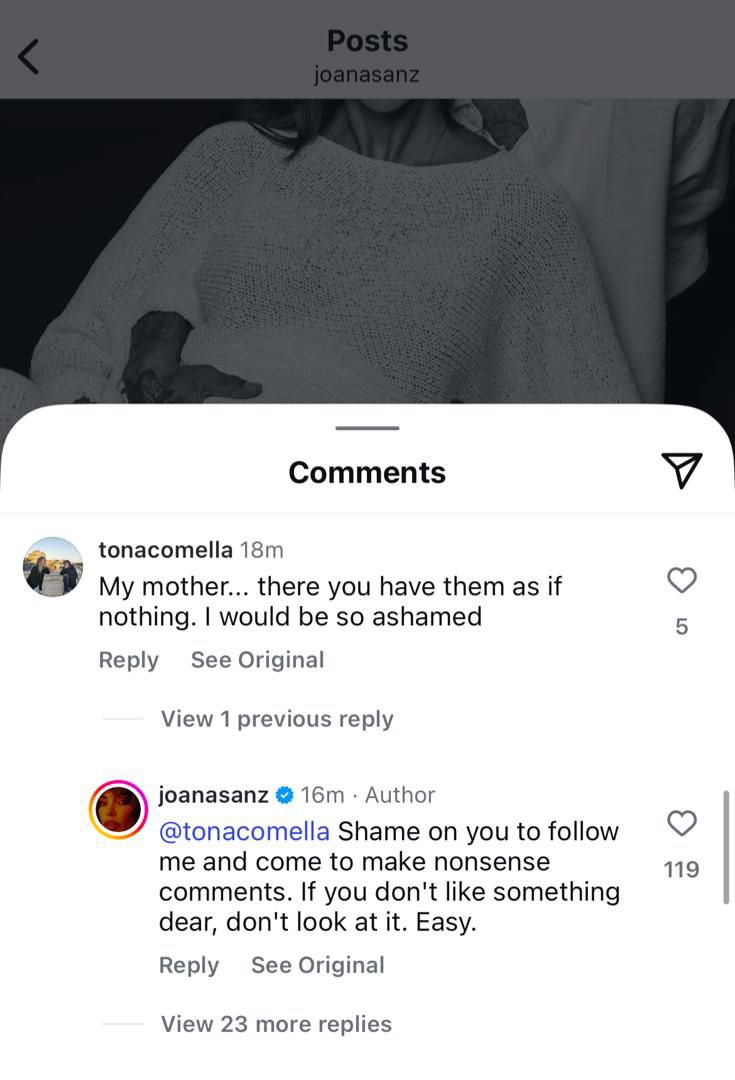Click the comments scrollbar

(726, 846)
